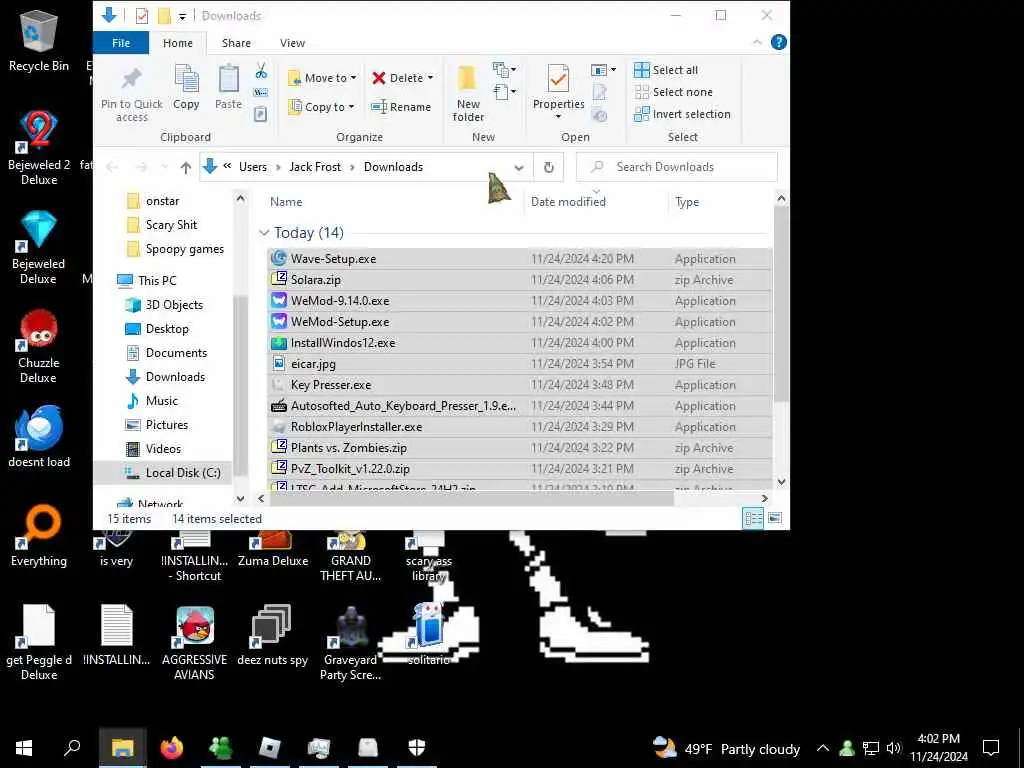Click Select all in the ribbon
This screenshot has width=1024, height=768.
click(666, 70)
